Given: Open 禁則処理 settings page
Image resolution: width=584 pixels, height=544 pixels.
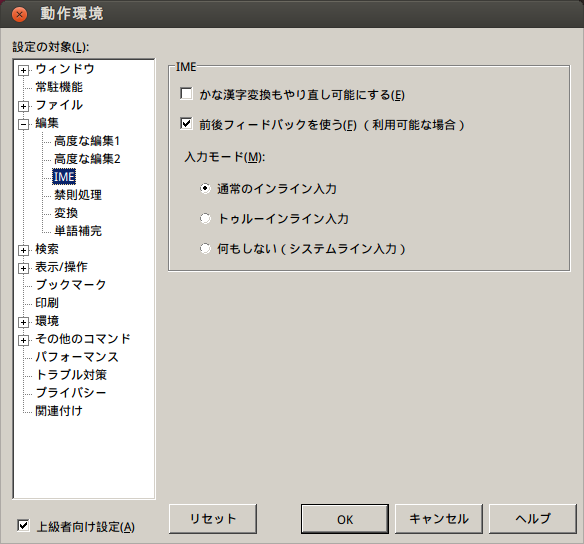Looking at the screenshot, I should pyautogui.click(x=78, y=195).
